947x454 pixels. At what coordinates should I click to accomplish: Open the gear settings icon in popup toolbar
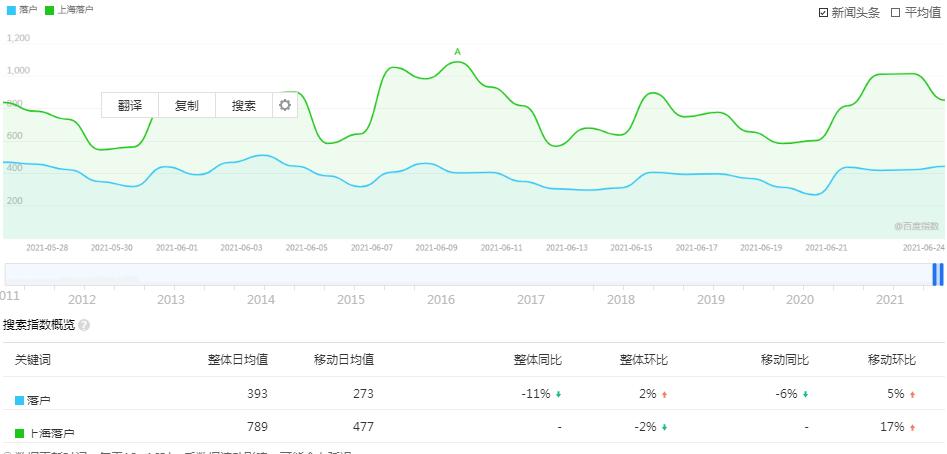coord(285,105)
